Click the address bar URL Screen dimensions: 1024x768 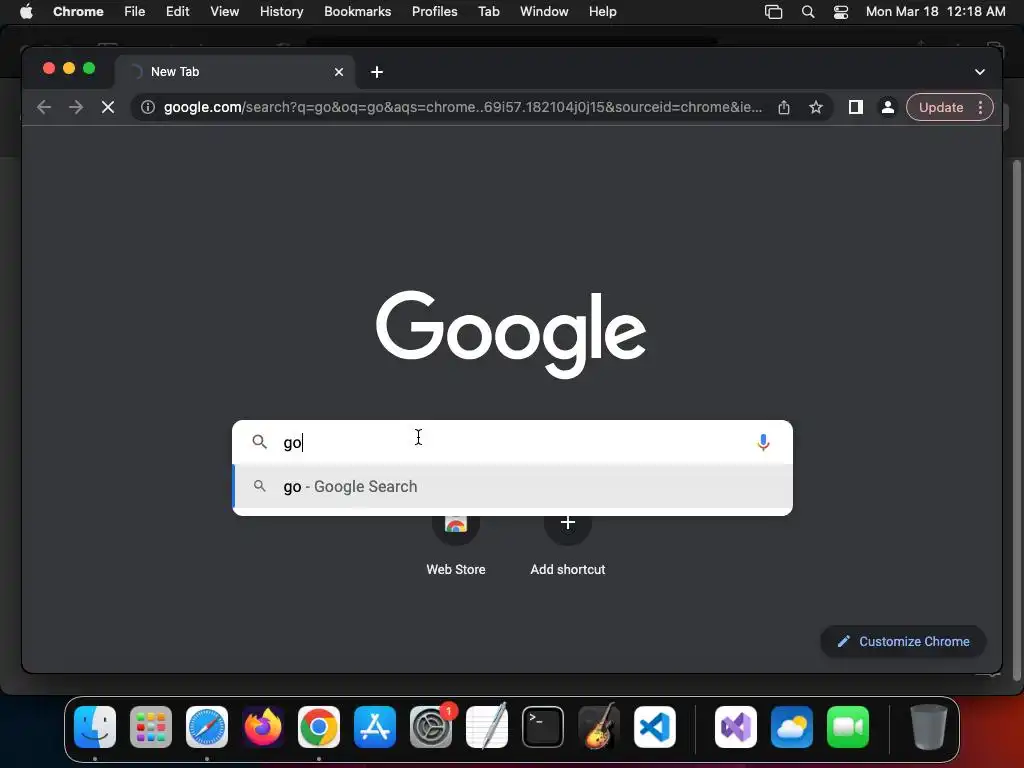point(462,107)
